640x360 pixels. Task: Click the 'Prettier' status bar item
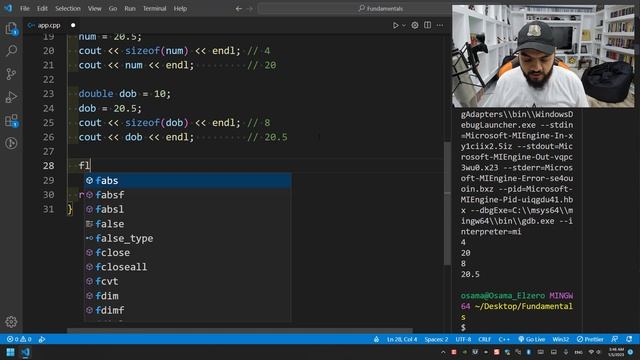[x=590, y=340]
